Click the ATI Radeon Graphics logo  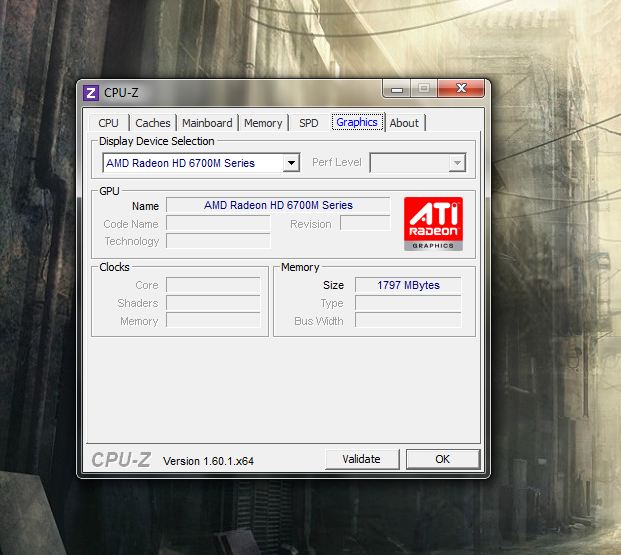coord(433,224)
